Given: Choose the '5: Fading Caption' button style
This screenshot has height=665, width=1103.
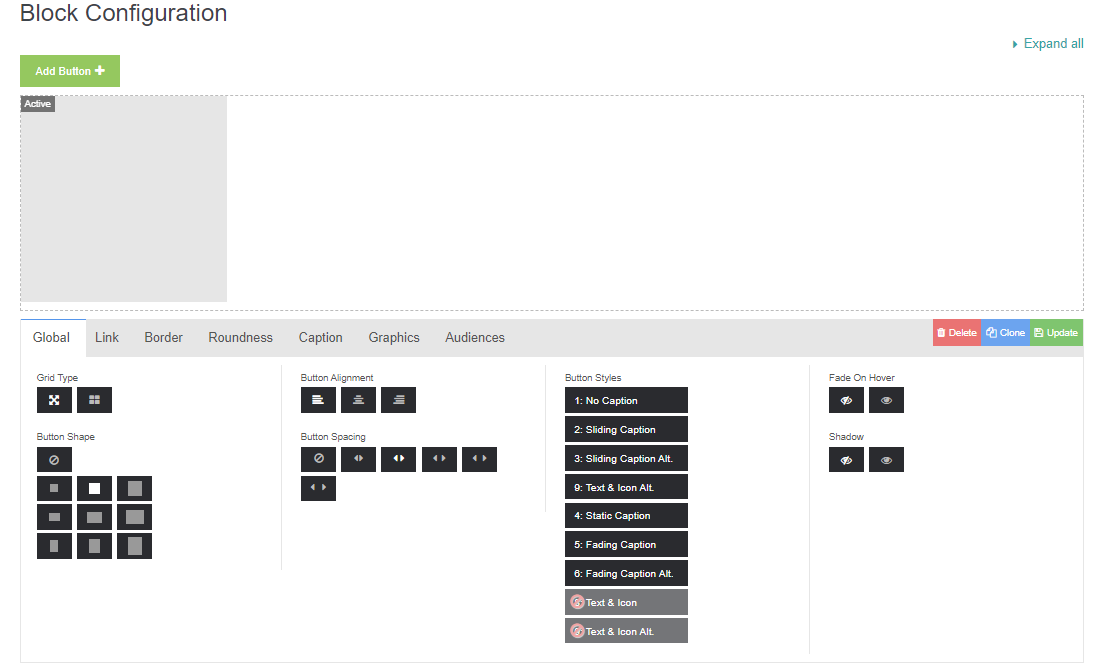Looking at the screenshot, I should [626, 543].
